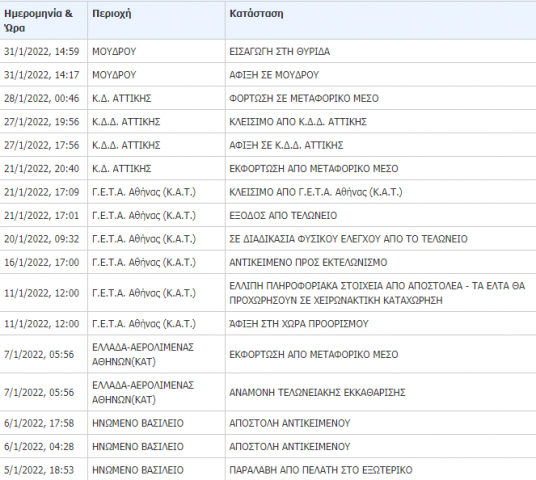
Task: Select date cell '31/1/2022, 14:59'
Action: (x=41, y=51)
